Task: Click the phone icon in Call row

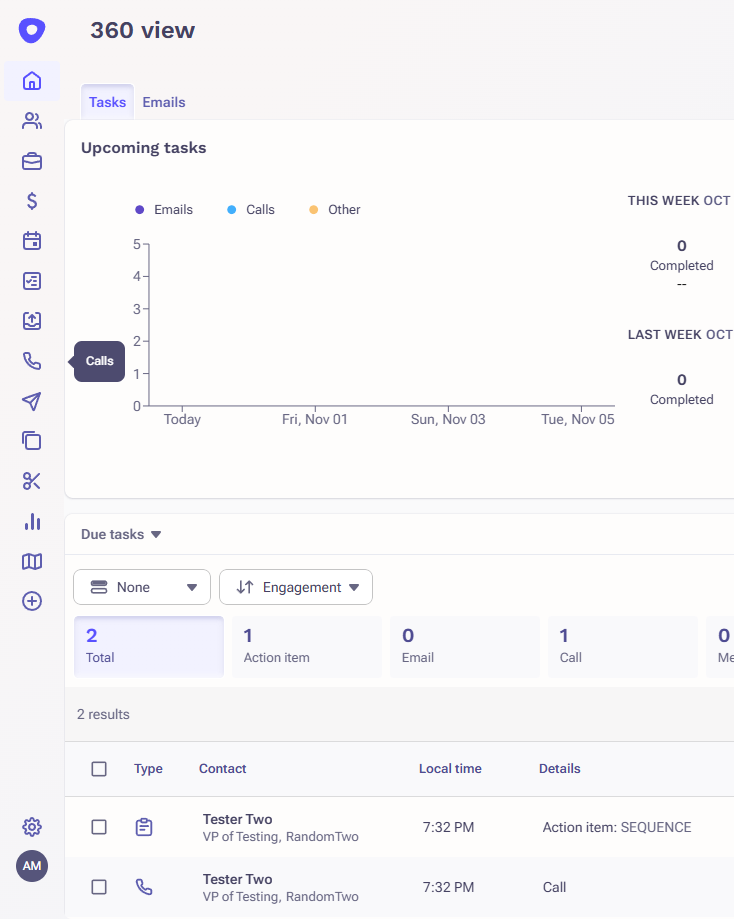Action: click(x=144, y=887)
